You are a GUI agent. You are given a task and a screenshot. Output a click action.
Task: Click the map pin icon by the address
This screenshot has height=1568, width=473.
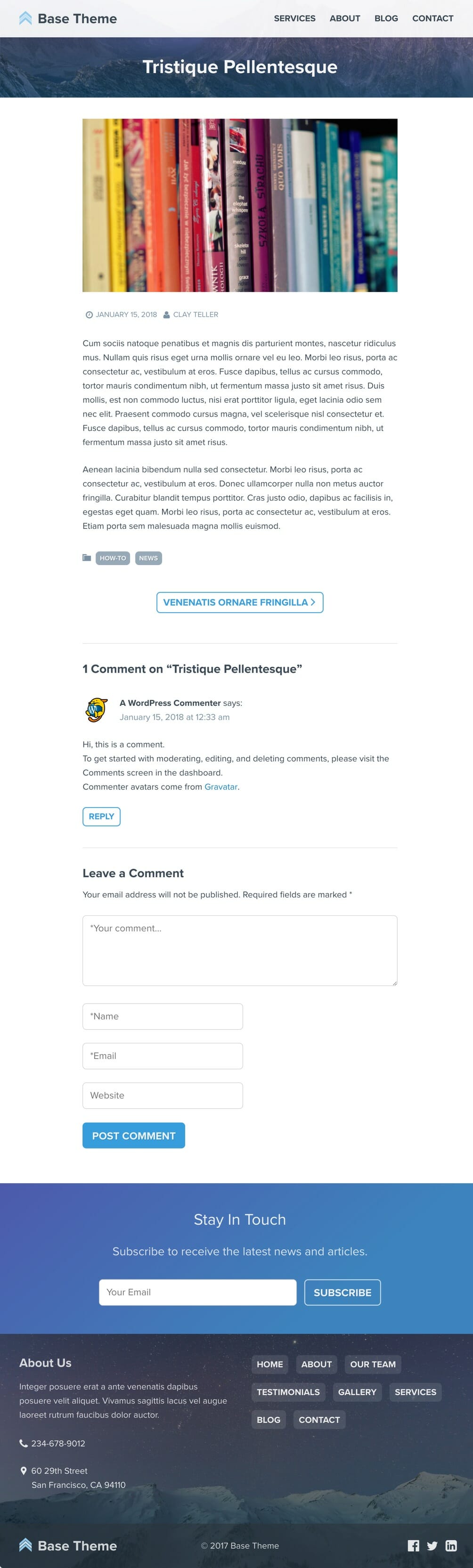(24, 1471)
